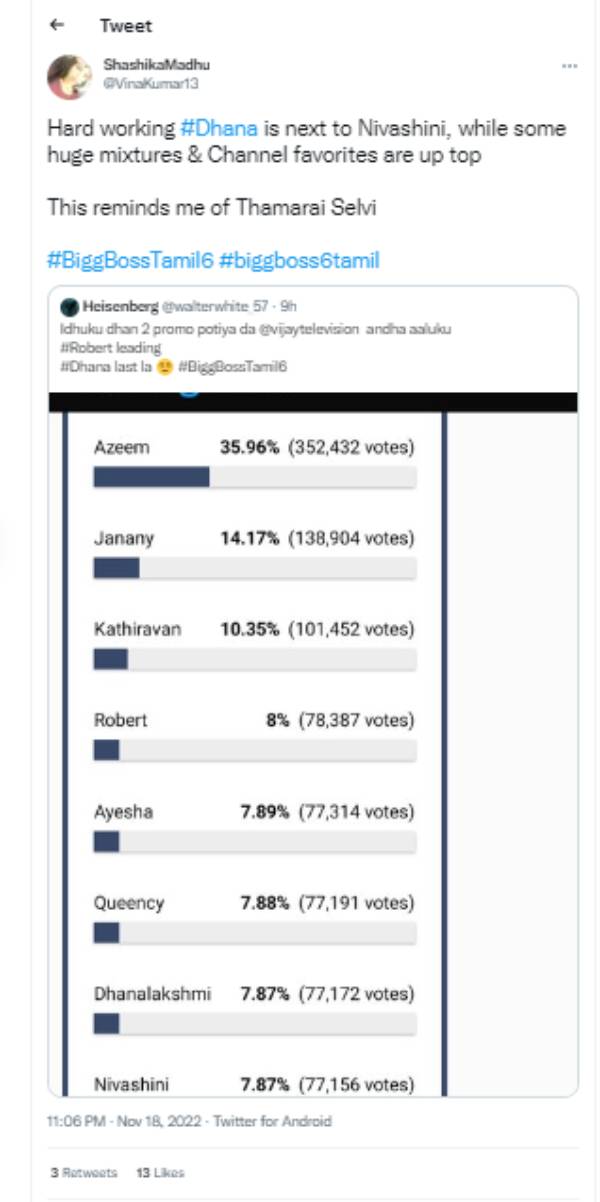Image resolution: width=600 pixels, height=1202 pixels.
Task: Click Heisenberg's small avatar in quoted tweet
Action: (x=69, y=304)
